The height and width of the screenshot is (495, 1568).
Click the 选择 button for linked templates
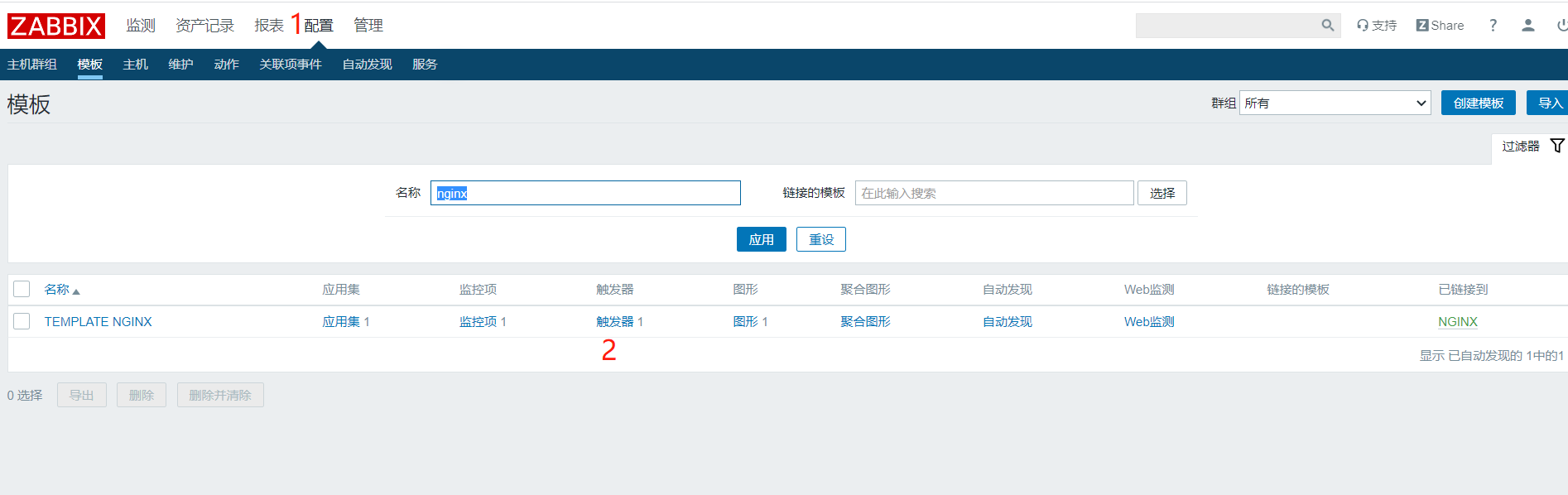point(1162,193)
